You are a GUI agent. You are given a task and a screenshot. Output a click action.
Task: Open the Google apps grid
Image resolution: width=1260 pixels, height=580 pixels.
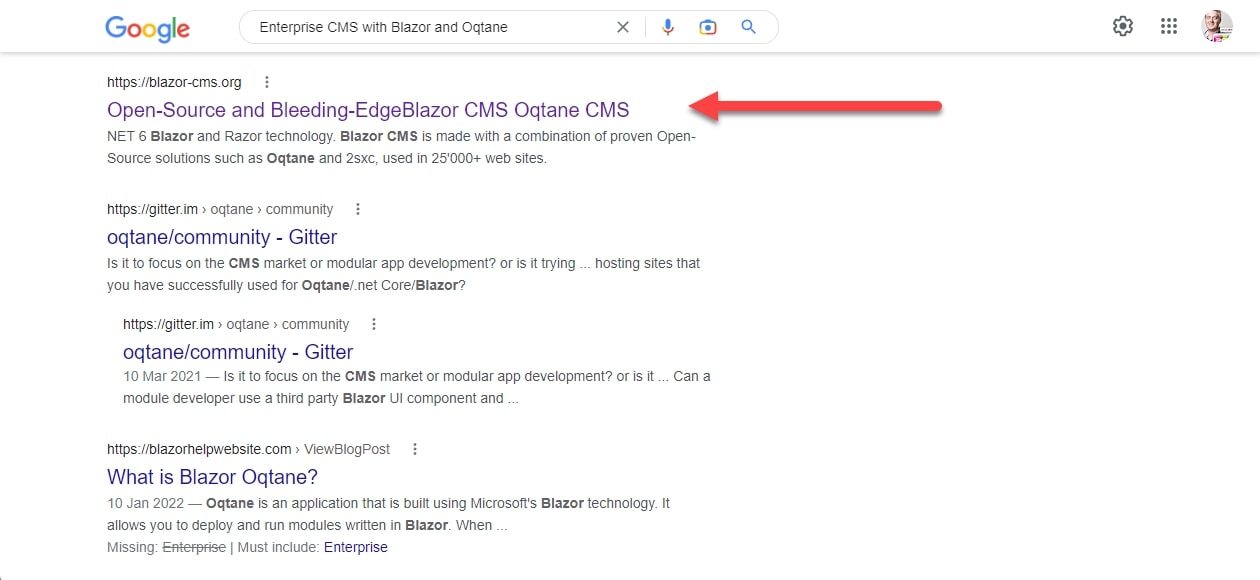[1169, 27]
